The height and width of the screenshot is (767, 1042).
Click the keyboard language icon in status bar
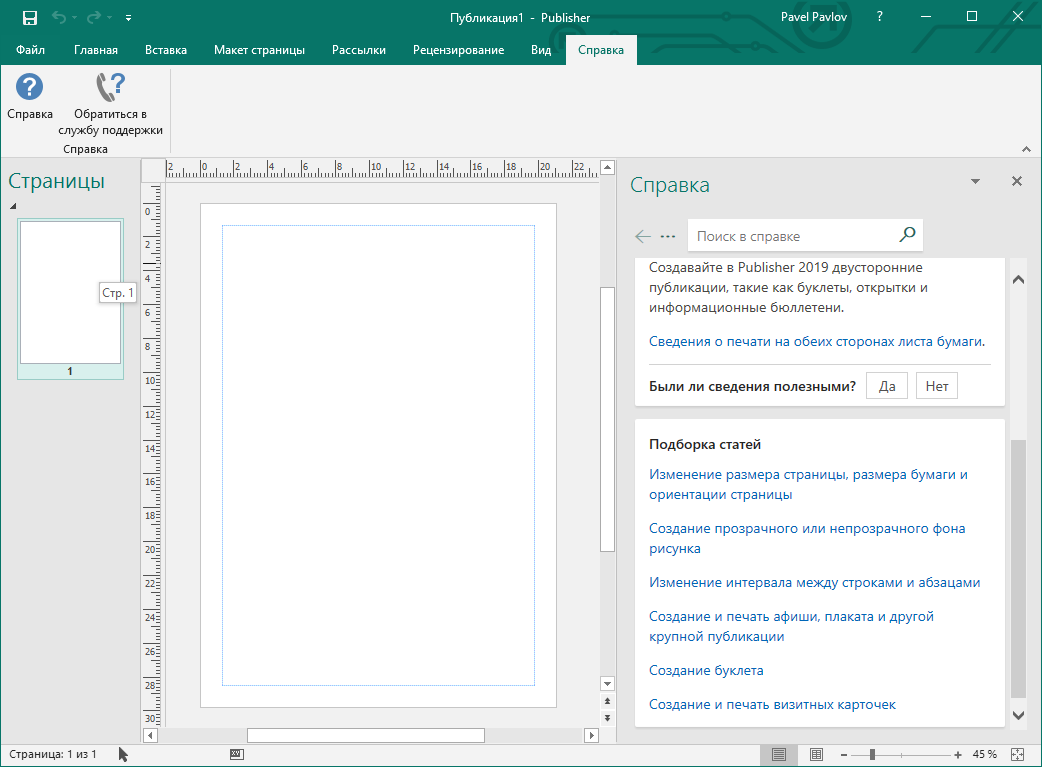(237, 754)
